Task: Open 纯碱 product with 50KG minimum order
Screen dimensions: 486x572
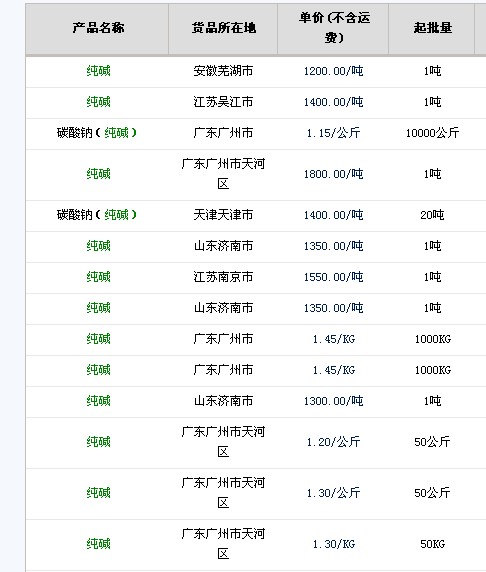Action: click(x=98, y=544)
